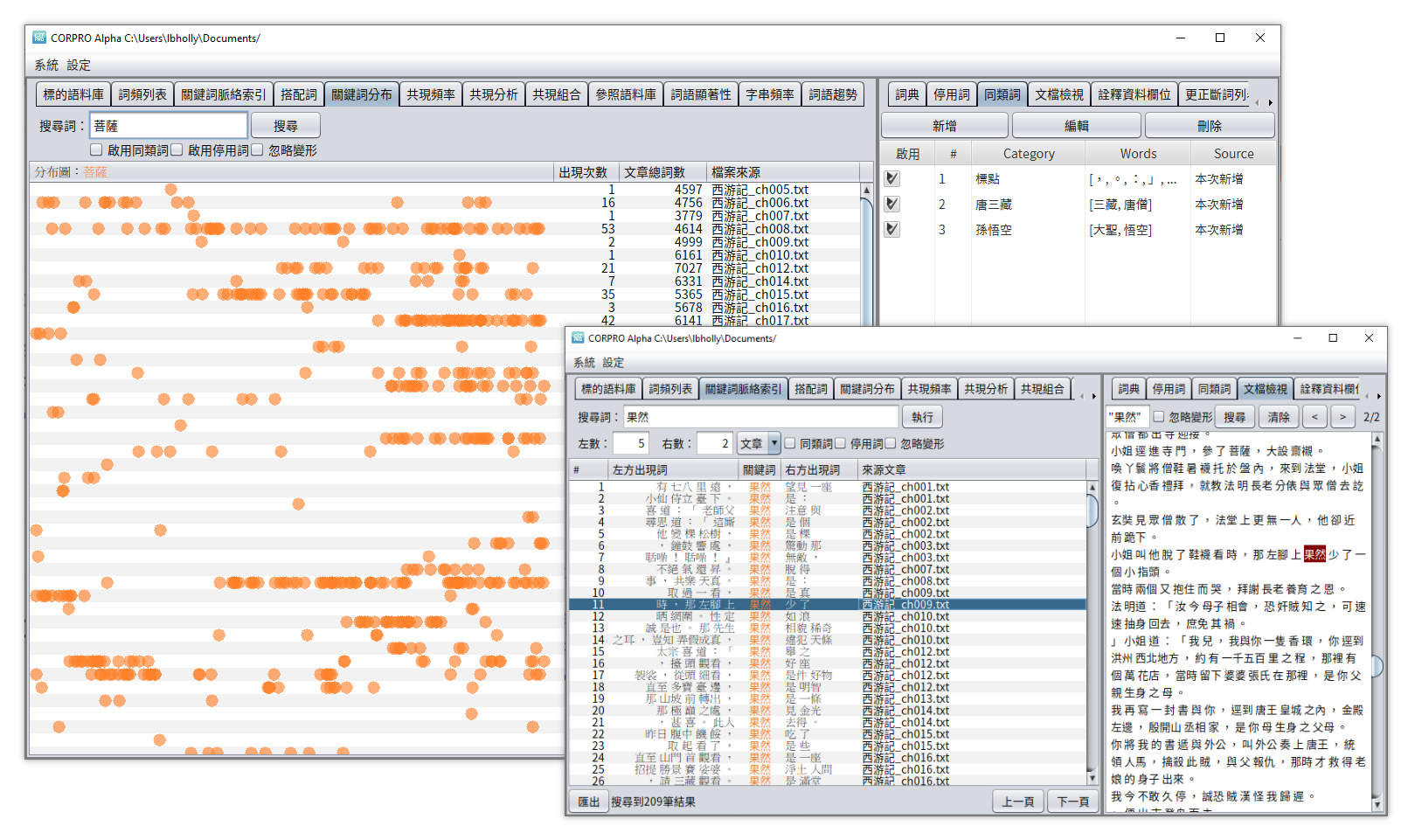Click the 刪除 button in the synonym panel
The height and width of the screenshot is (840, 1408).
pos(1210,126)
